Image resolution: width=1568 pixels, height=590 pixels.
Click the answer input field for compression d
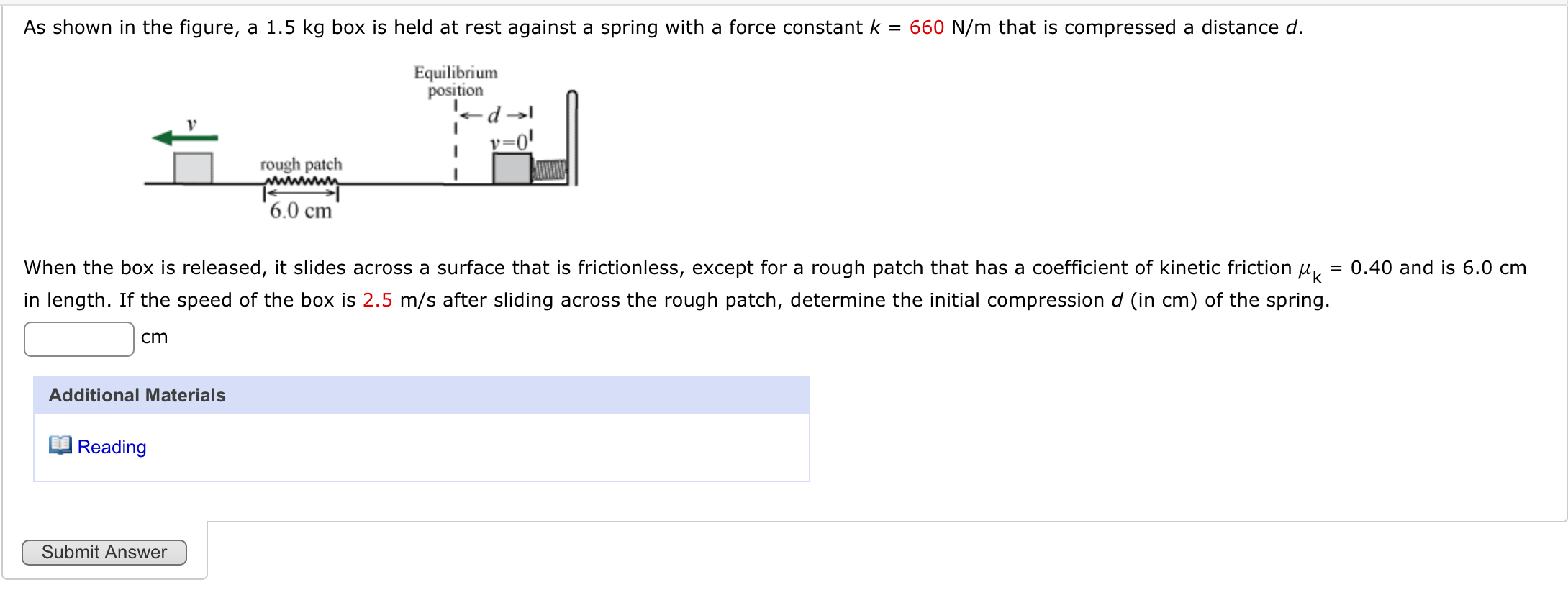(79, 339)
